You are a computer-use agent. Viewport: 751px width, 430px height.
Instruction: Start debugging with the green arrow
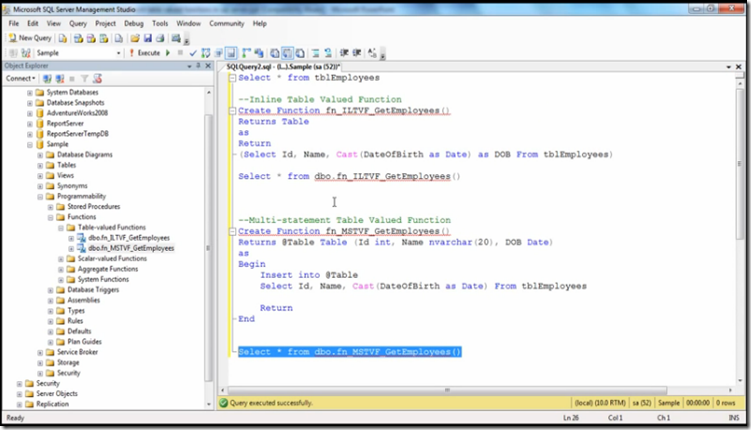click(x=168, y=53)
